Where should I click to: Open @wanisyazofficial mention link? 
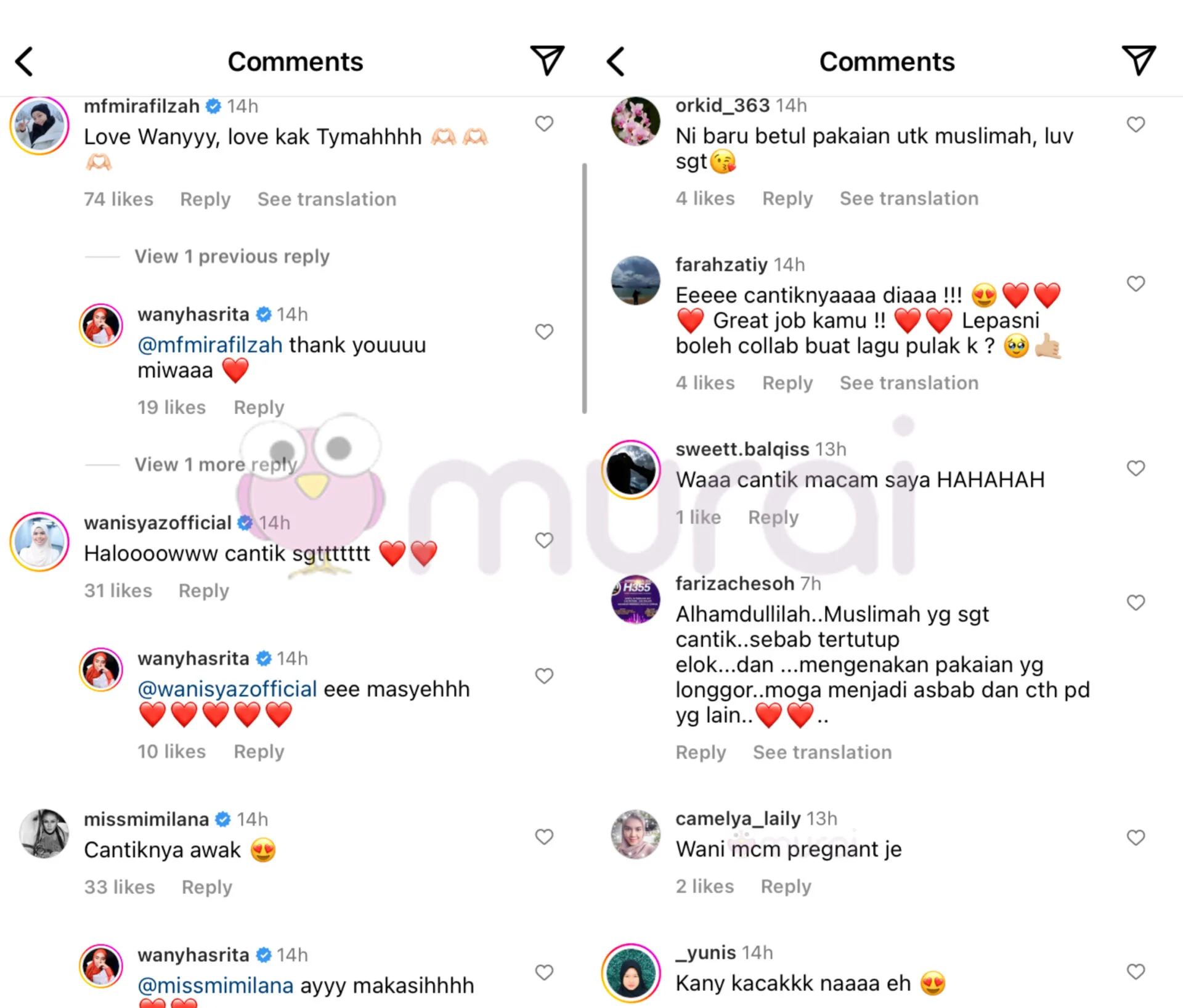[x=227, y=689]
